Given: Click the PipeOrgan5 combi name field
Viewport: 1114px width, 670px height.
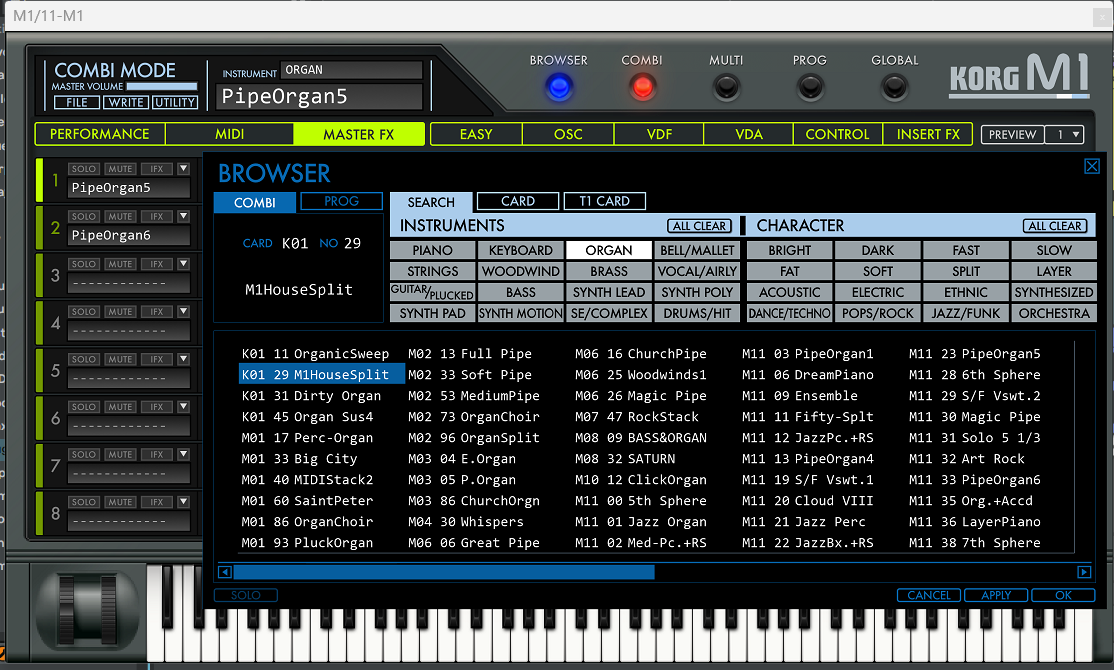Looking at the screenshot, I should click(319, 97).
